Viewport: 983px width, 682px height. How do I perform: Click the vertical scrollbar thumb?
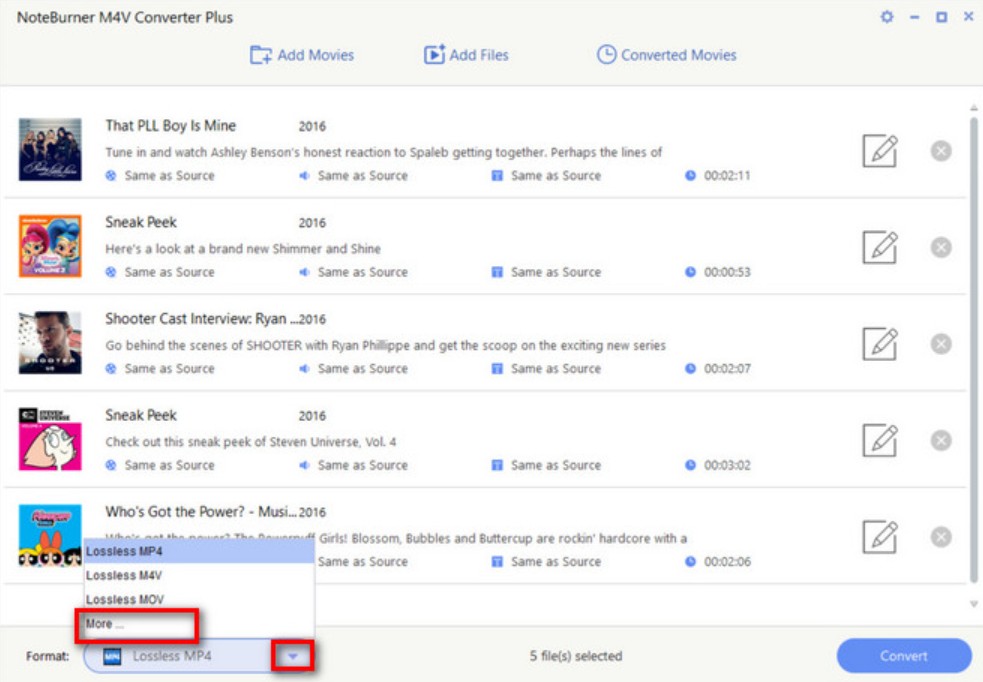pyautogui.click(x=974, y=351)
